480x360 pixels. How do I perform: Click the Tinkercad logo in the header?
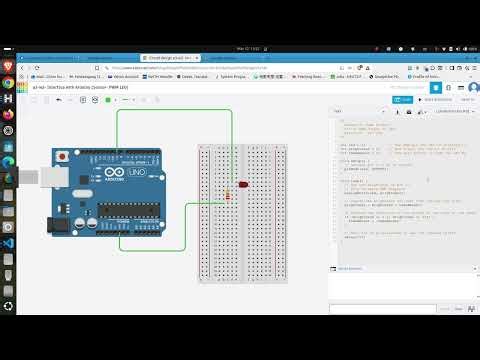click(22, 88)
